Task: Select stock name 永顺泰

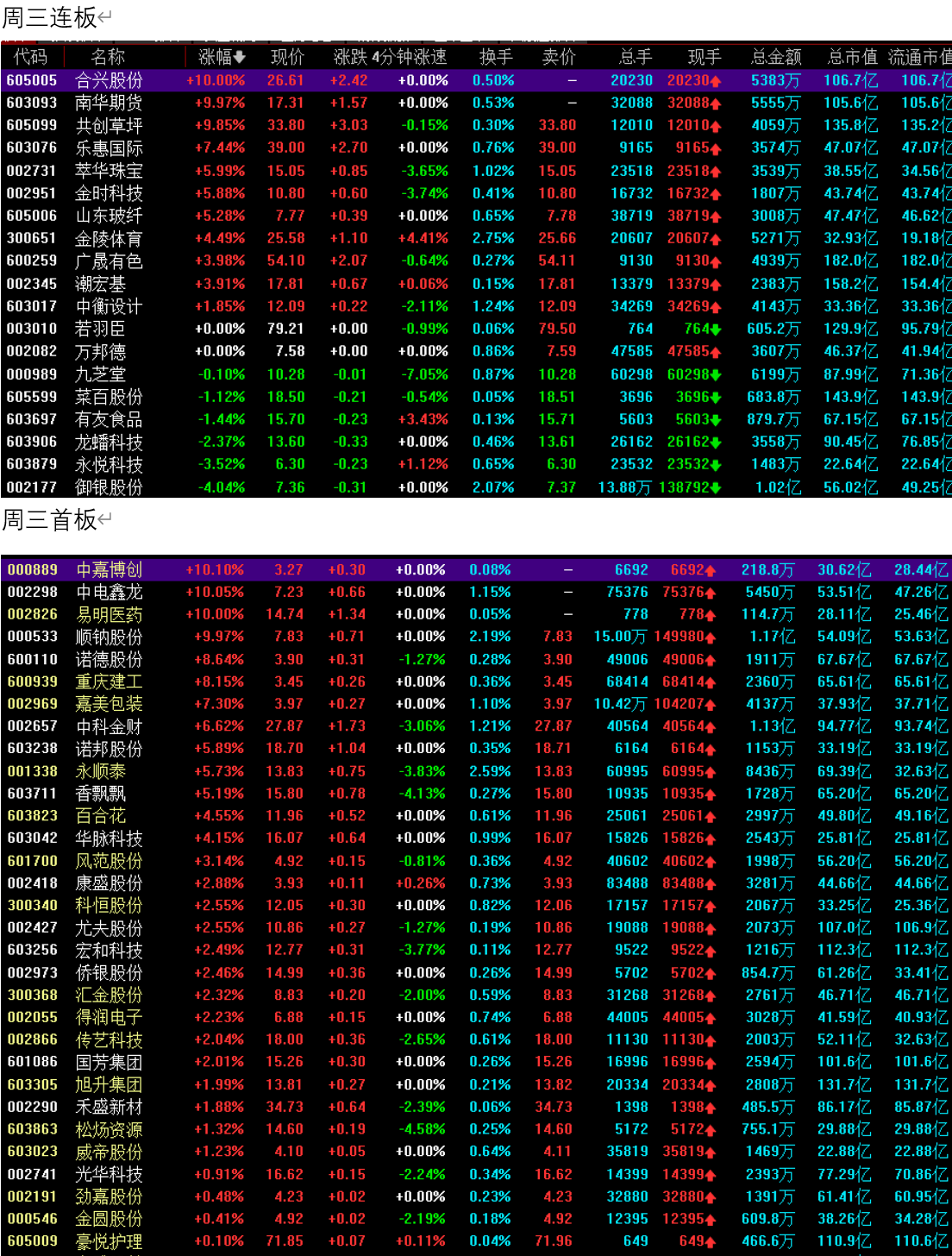Action: pyautogui.click(x=101, y=771)
